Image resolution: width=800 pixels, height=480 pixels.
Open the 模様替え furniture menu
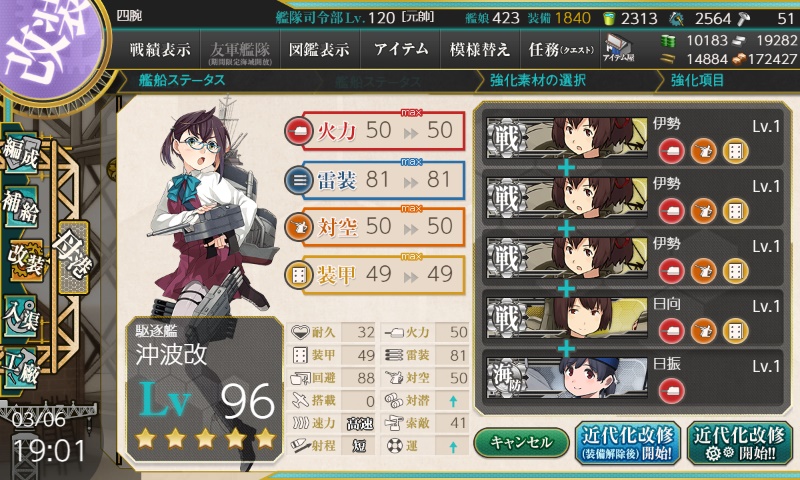pyautogui.click(x=480, y=49)
